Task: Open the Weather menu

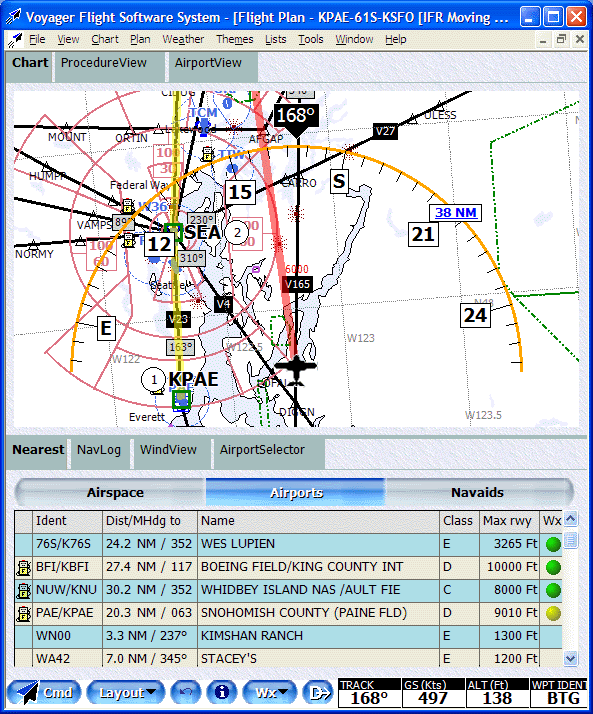Action: (x=183, y=40)
